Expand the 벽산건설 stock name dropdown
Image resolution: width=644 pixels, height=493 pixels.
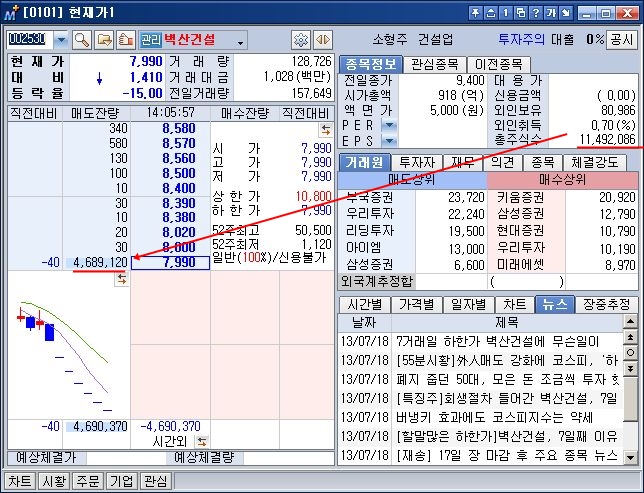pyautogui.click(x=240, y=42)
